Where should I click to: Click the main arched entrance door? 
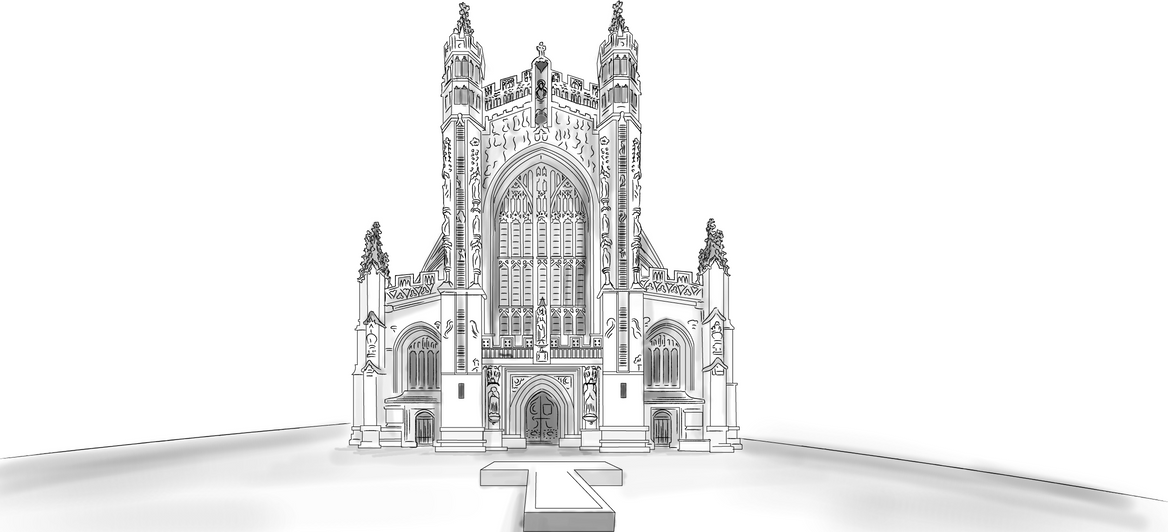click(541, 416)
